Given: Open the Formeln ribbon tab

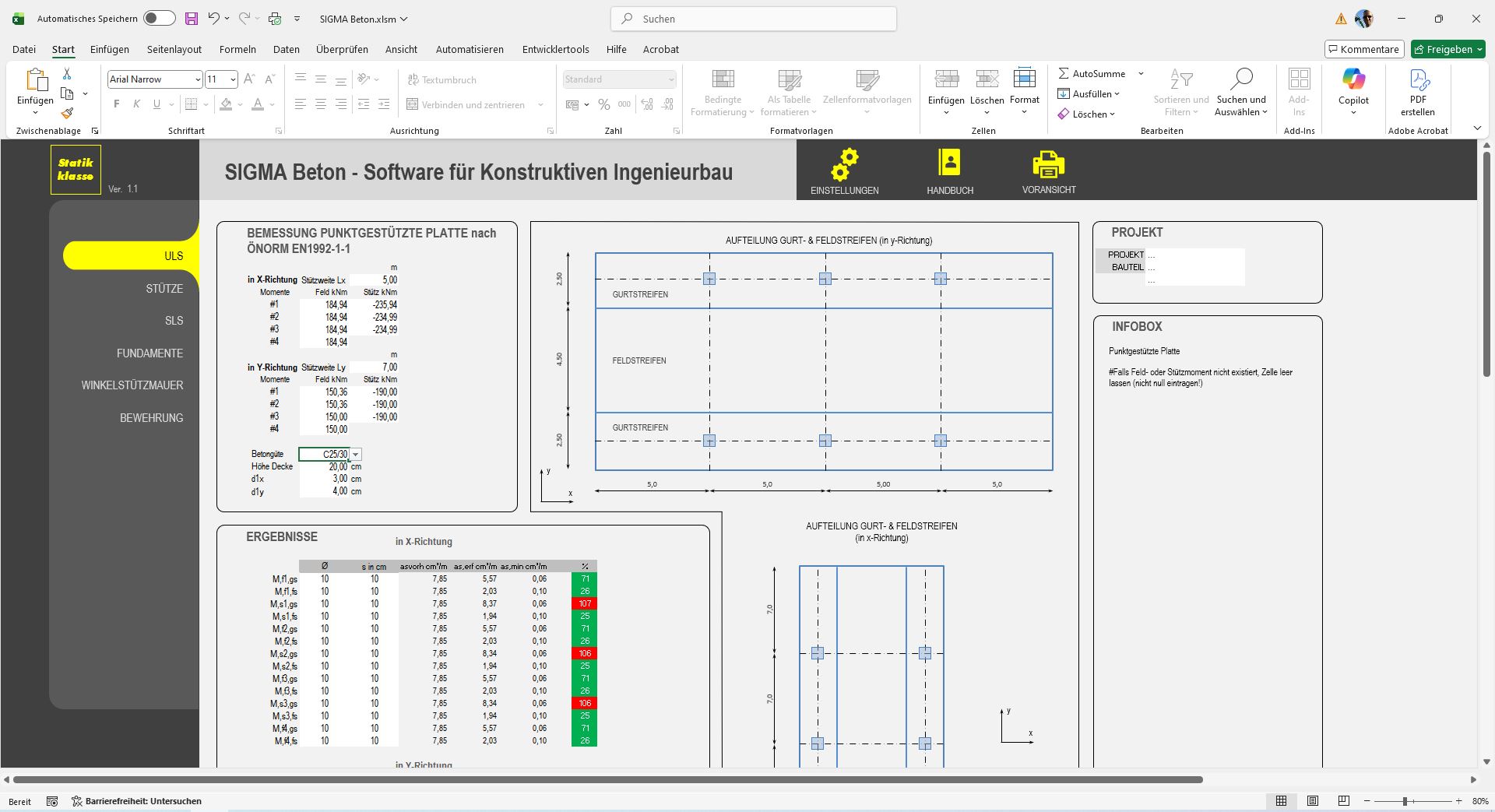Looking at the screenshot, I should click(237, 49).
